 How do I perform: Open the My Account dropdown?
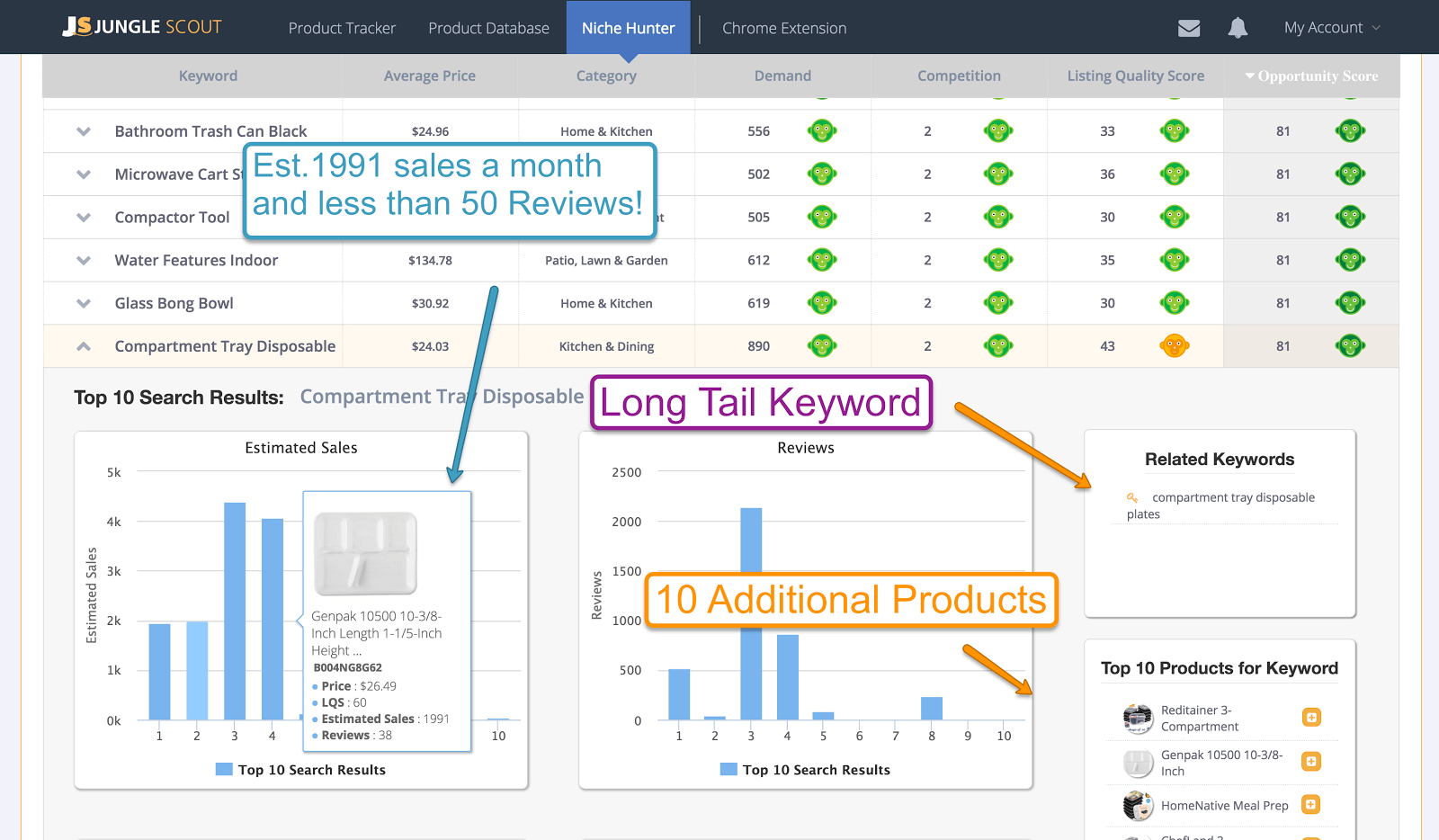point(1331,28)
